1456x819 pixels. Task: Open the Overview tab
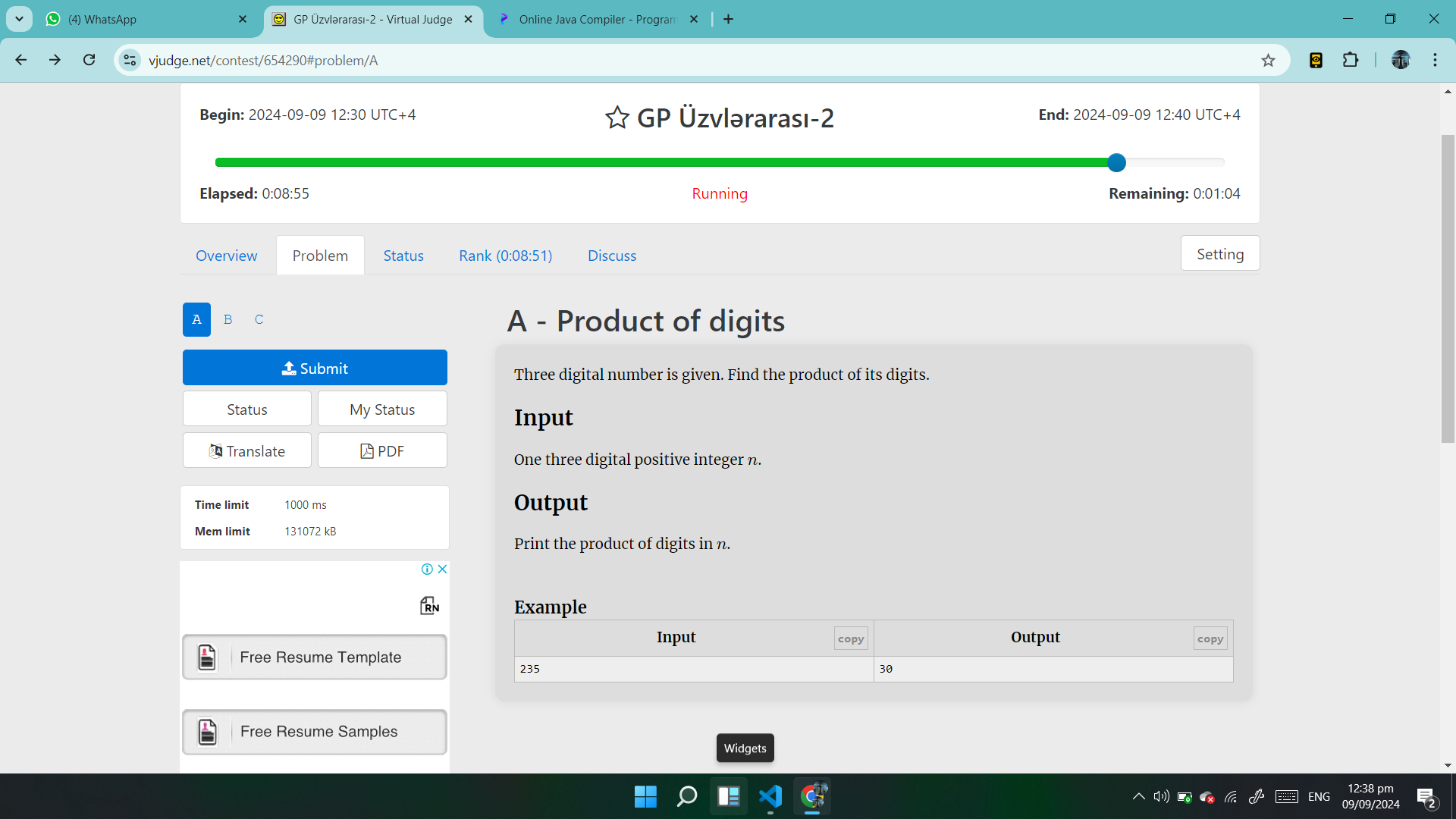[x=226, y=256]
